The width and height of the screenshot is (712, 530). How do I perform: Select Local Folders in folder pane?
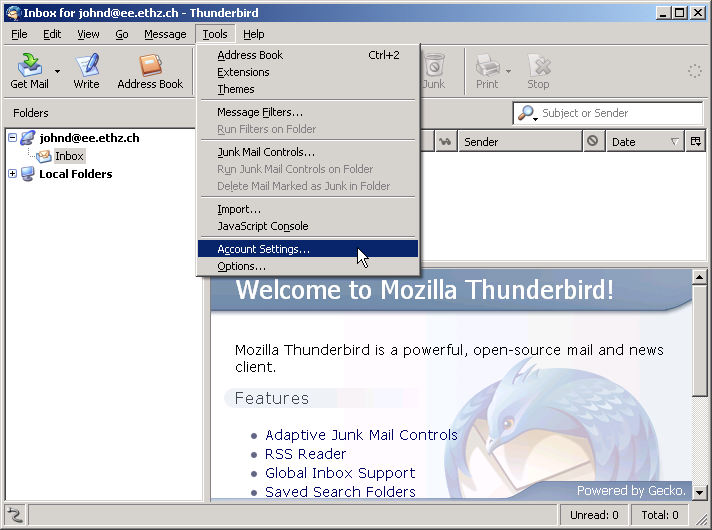pyautogui.click(x=75, y=174)
